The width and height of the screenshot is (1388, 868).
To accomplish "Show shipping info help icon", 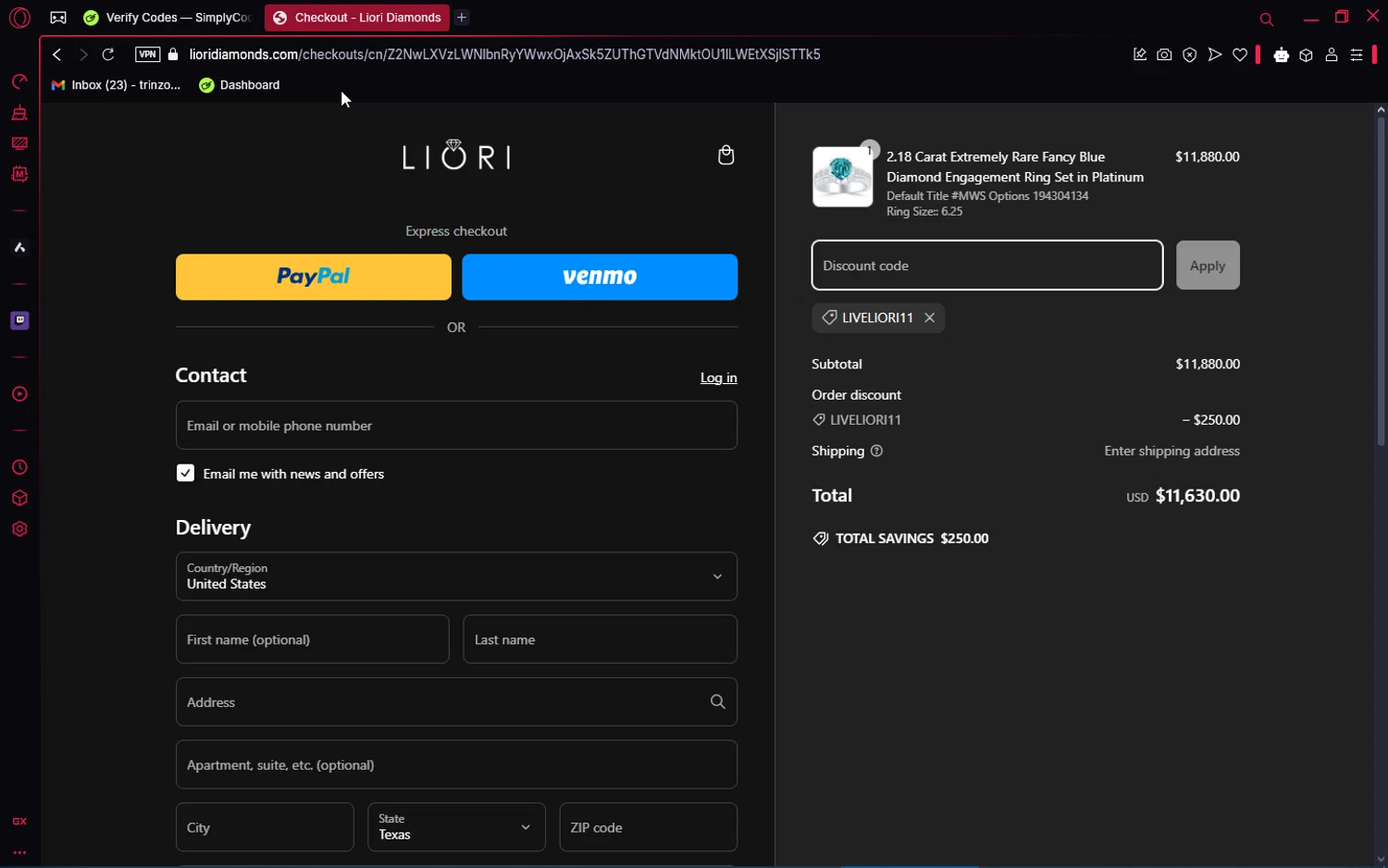I will tap(876, 451).
